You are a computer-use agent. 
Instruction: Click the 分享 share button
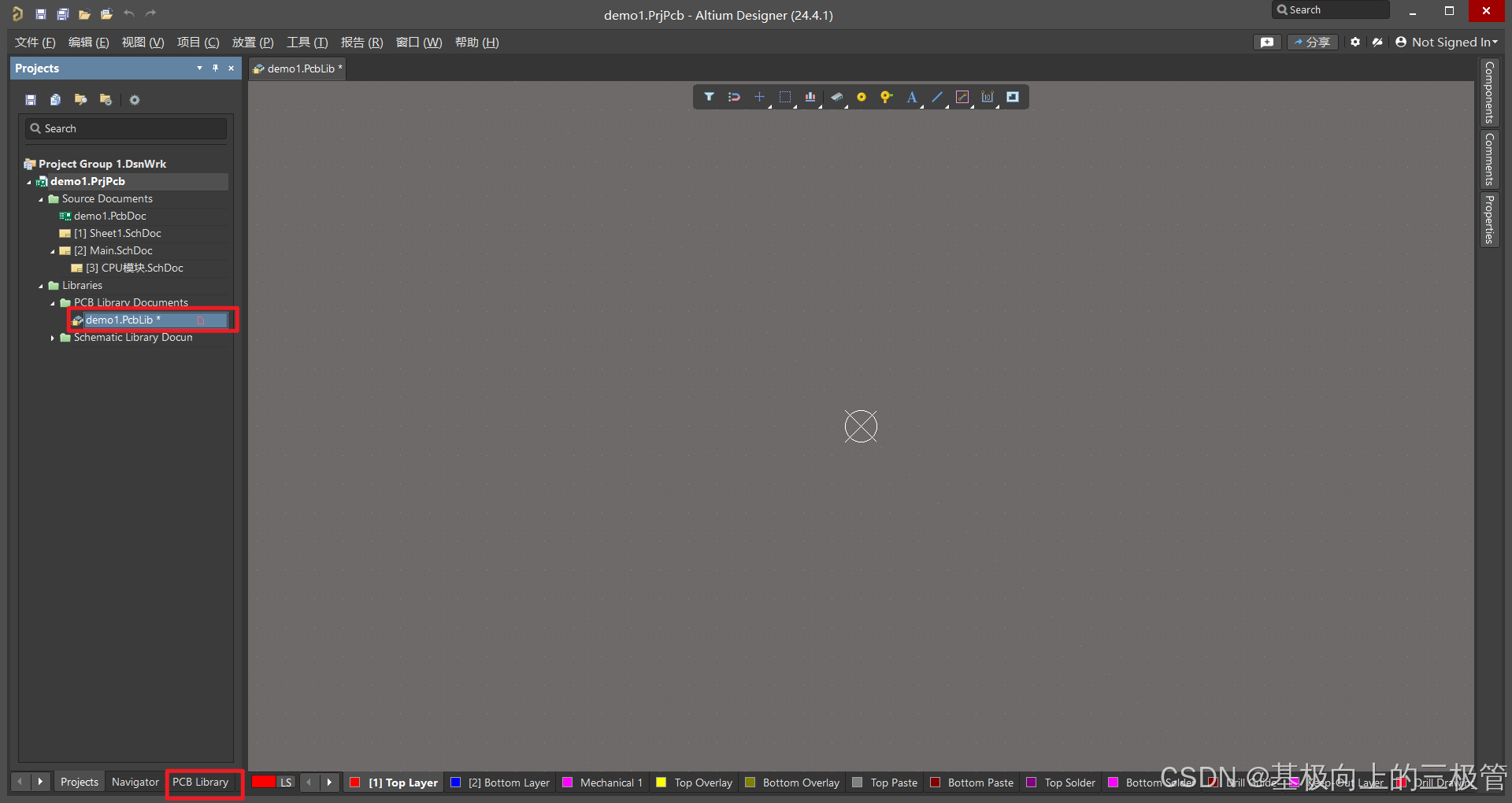point(1312,43)
